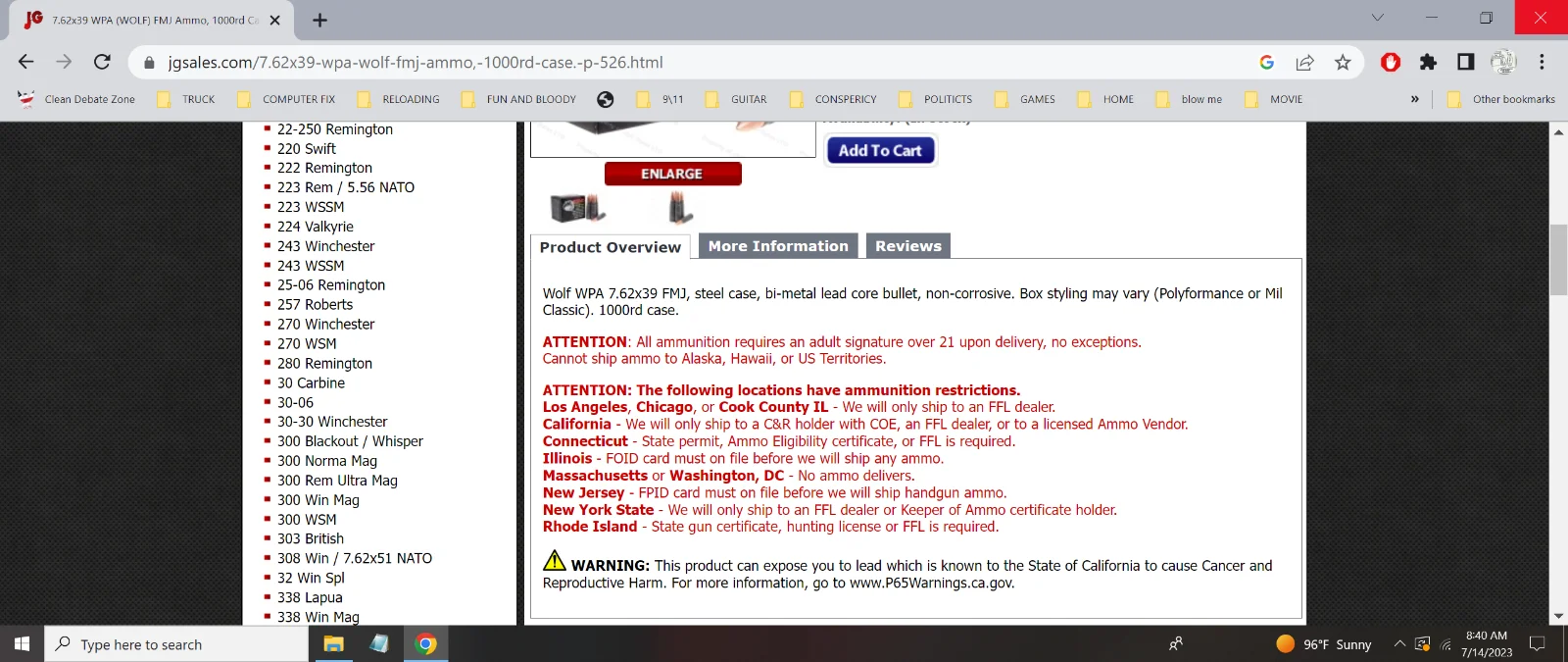Expand the hidden bookmarks chevron
This screenshot has width=1568, height=662.
coord(1414,99)
